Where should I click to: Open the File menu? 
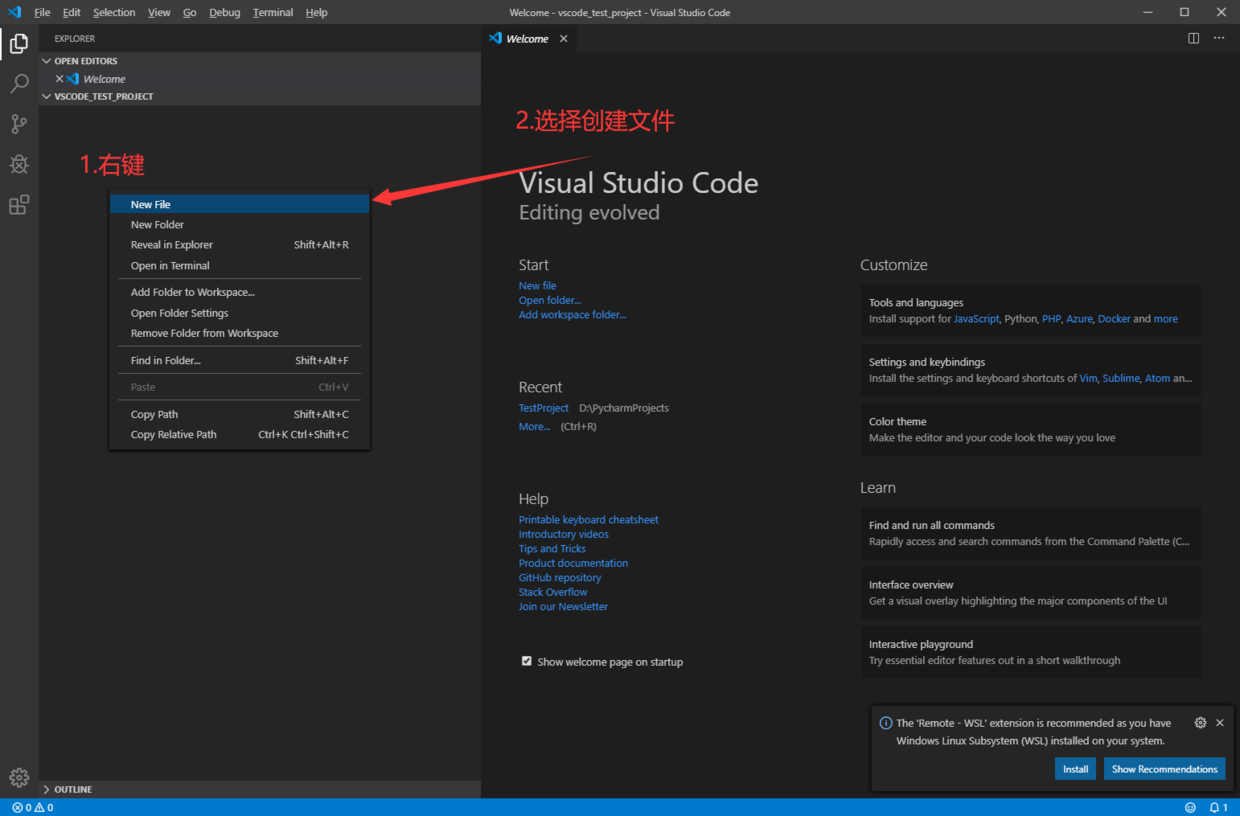click(42, 12)
